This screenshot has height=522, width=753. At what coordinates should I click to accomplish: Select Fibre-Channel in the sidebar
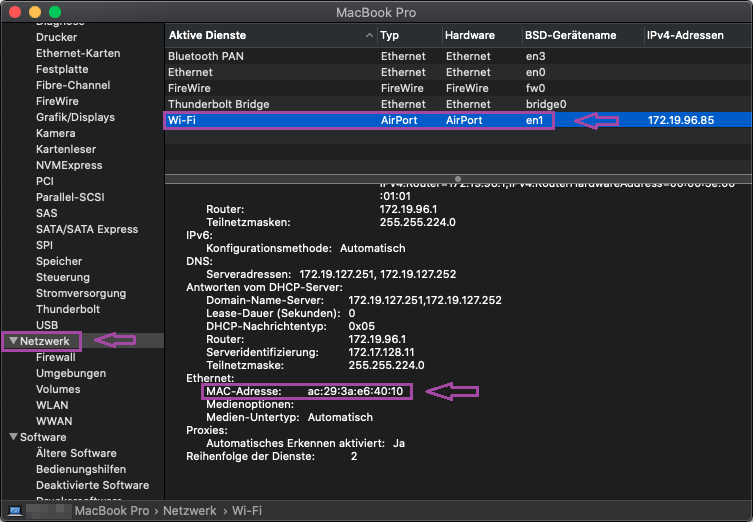(73, 85)
